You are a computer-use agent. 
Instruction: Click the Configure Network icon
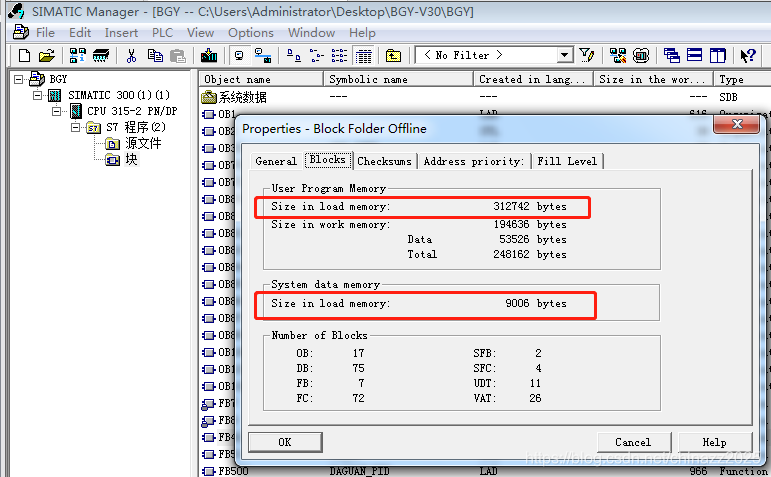coord(618,56)
